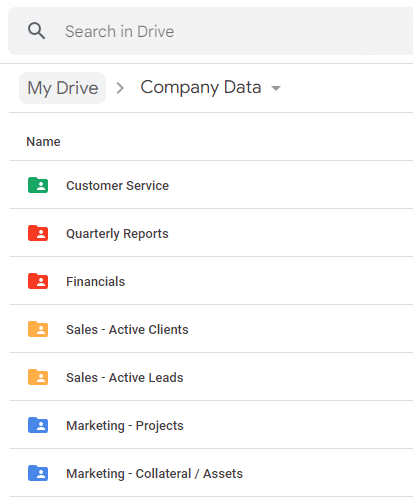
Task: Select the blue Marketing - Projects folder icon
Action: 38,425
